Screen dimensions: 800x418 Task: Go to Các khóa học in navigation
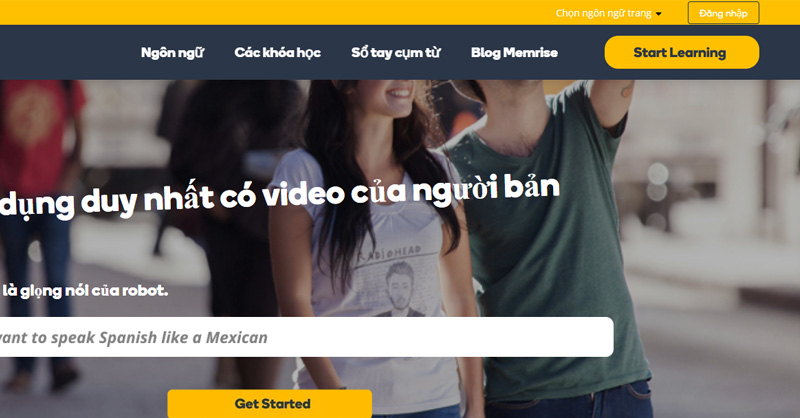tap(277, 52)
